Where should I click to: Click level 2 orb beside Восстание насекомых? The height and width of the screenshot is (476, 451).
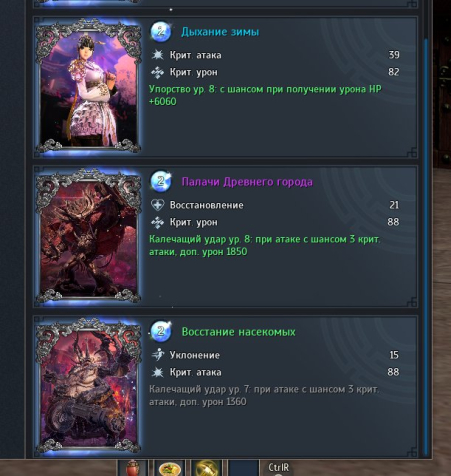click(161, 332)
